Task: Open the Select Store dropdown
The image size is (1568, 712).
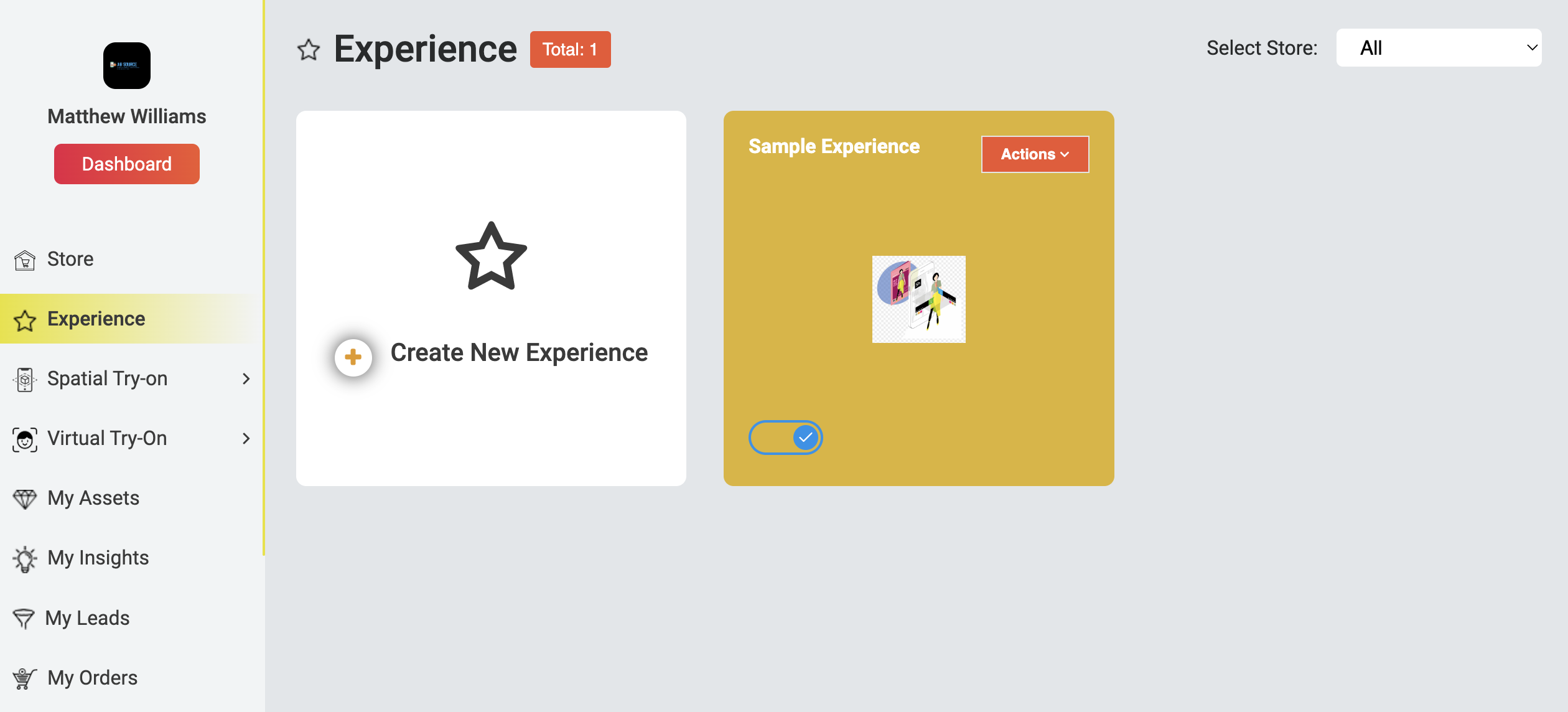Action: point(1439,48)
